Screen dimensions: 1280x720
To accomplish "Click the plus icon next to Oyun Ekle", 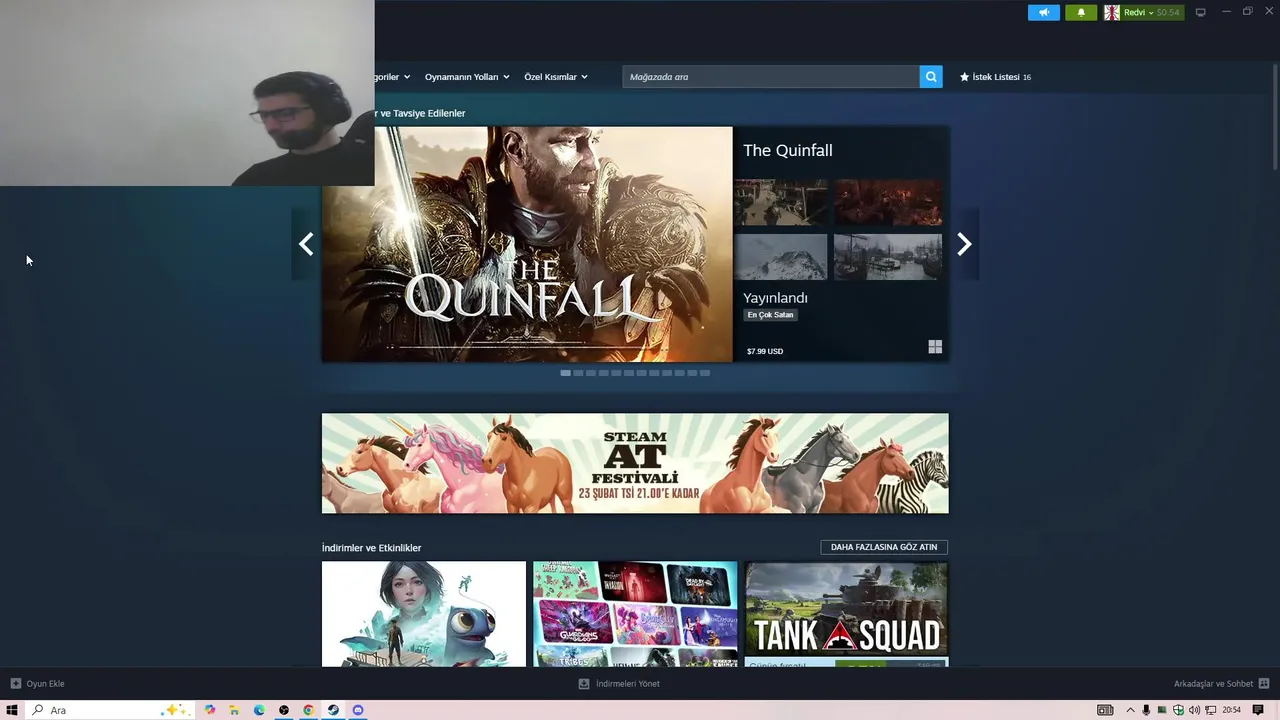I will [x=15, y=684].
